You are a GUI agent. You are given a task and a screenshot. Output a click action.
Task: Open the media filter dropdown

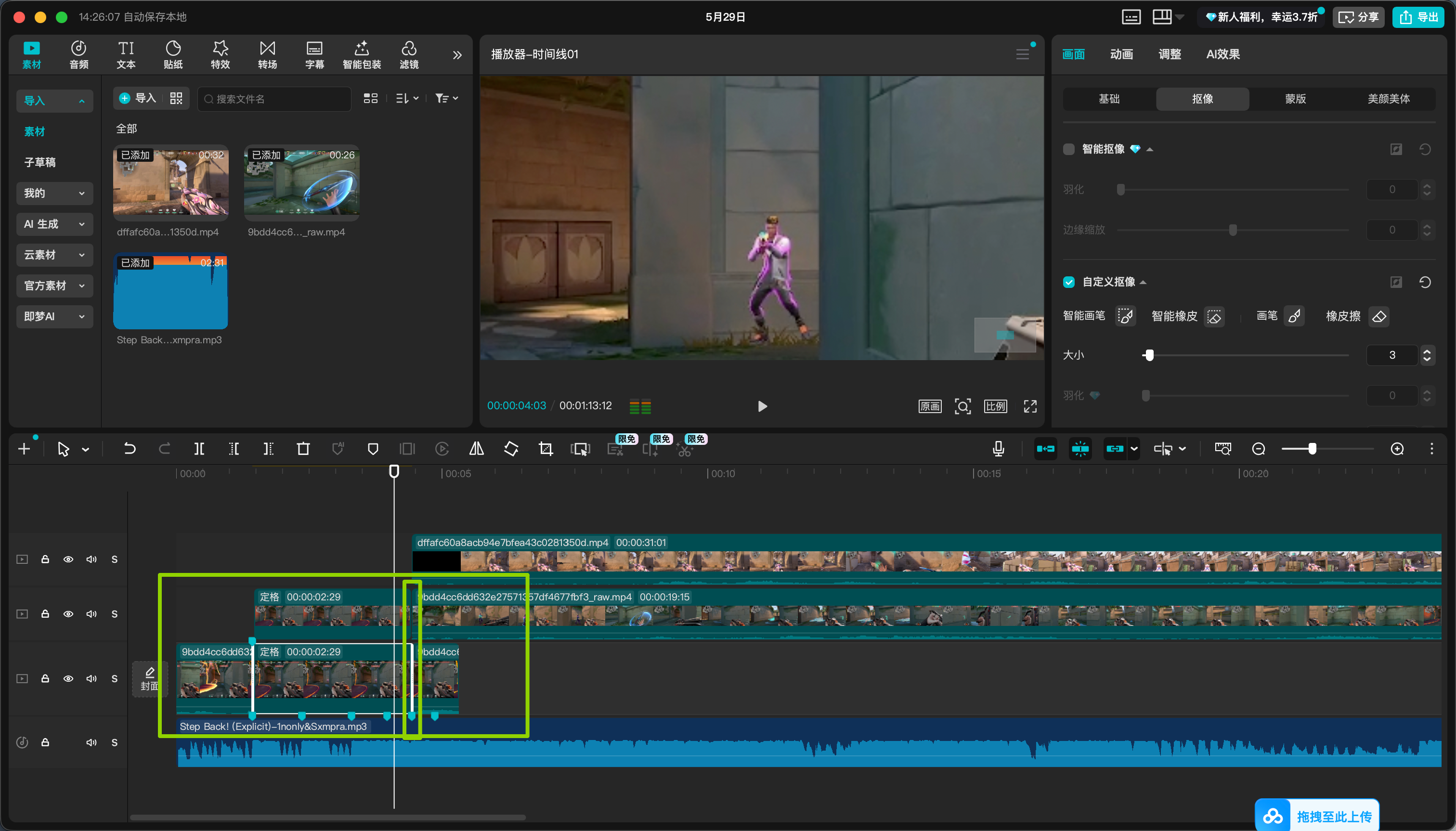(x=446, y=99)
